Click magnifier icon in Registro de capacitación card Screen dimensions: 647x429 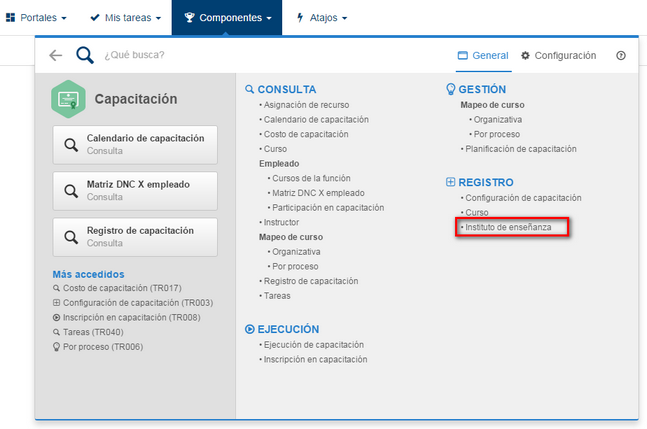[71, 237]
